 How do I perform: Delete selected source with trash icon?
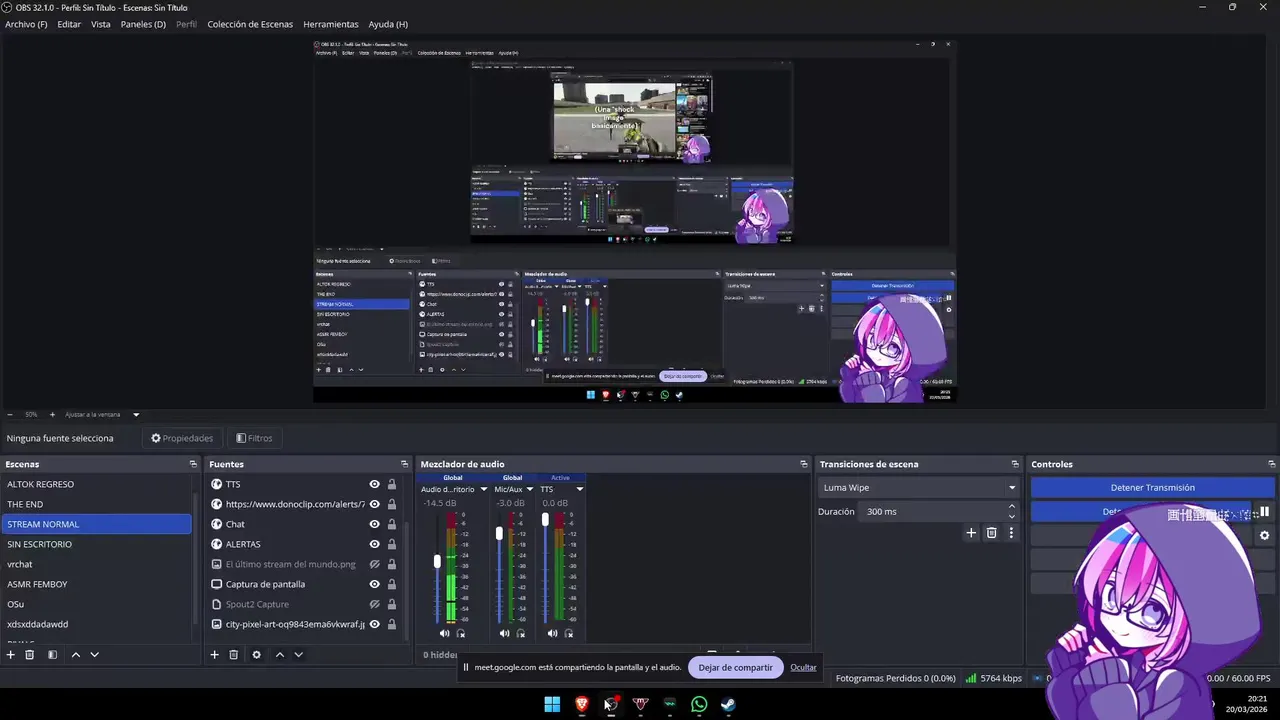tap(234, 655)
